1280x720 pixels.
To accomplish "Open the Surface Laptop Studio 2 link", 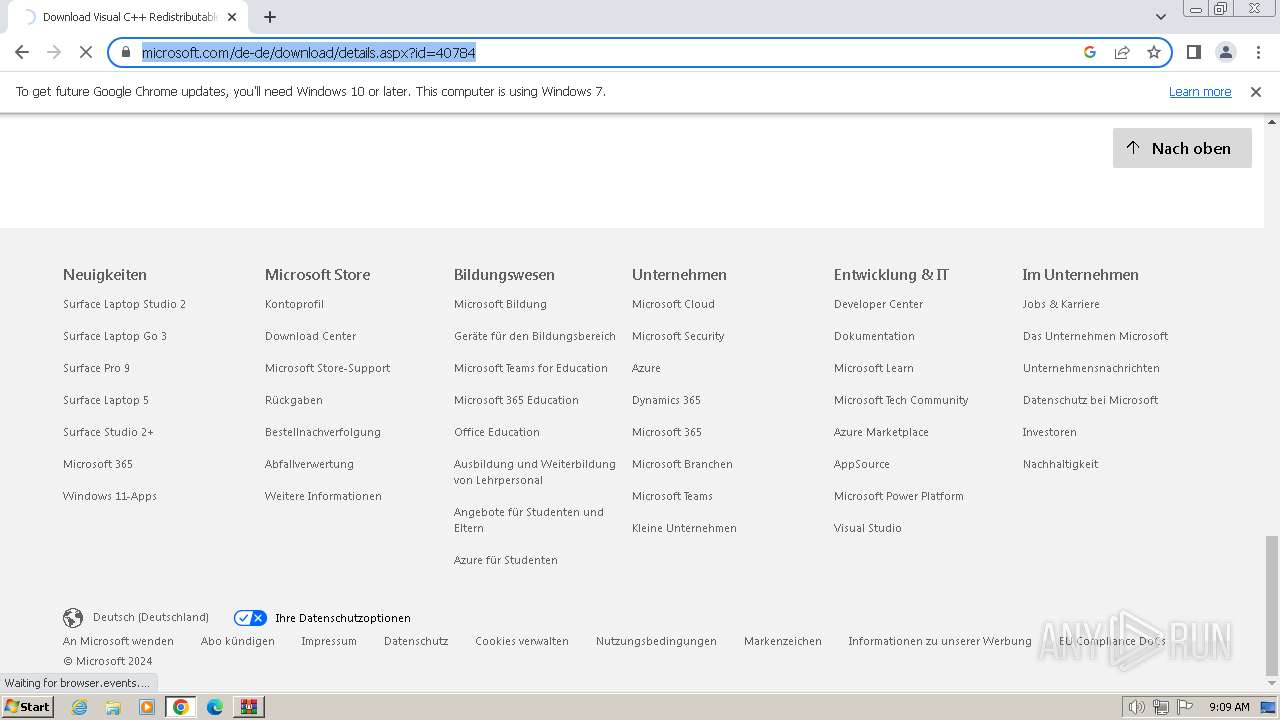I will point(124,304).
